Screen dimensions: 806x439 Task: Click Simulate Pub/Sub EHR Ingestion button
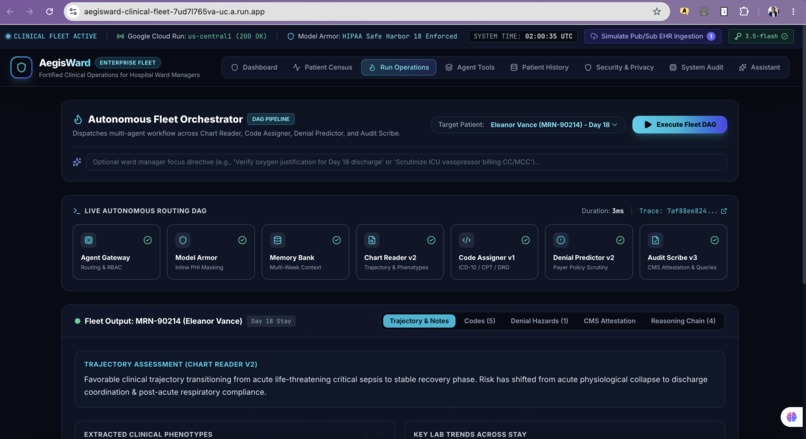(652, 36)
